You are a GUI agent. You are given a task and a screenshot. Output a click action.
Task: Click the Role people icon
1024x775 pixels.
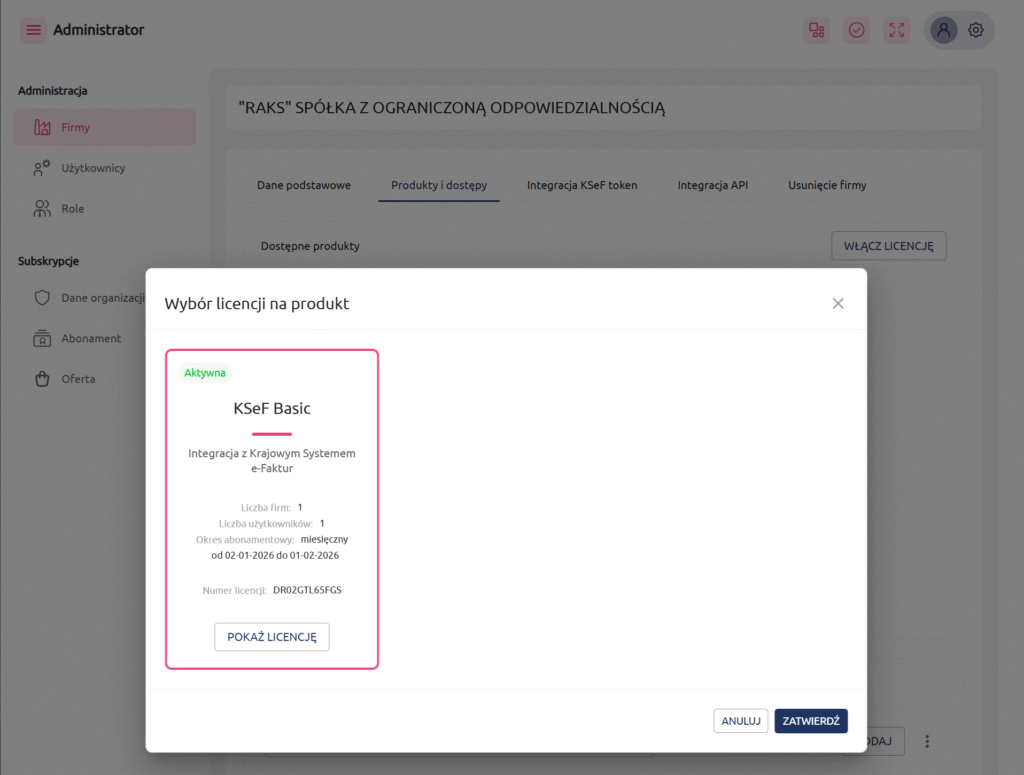click(x=42, y=209)
